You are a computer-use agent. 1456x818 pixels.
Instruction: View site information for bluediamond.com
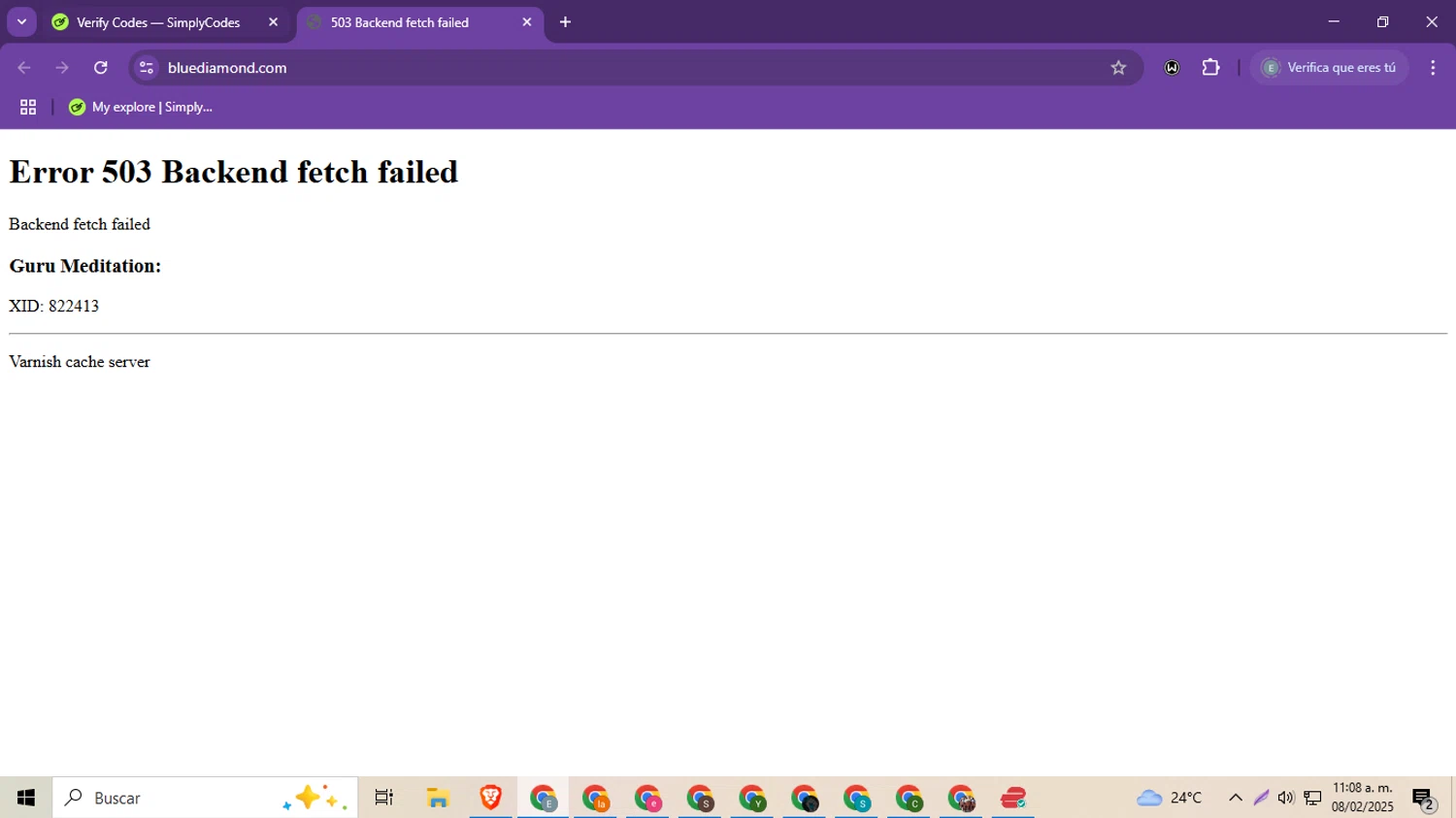tap(147, 68)
